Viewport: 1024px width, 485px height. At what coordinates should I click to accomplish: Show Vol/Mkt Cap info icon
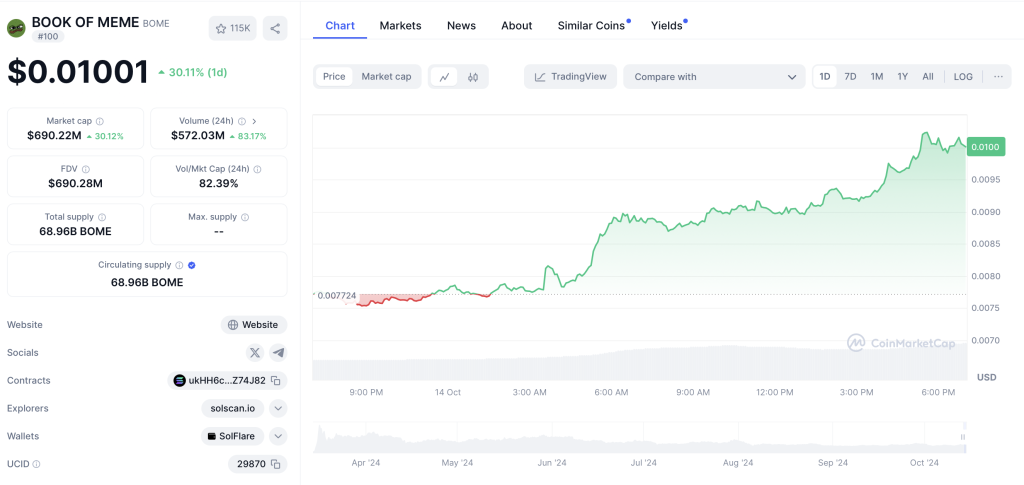click(257, 169)
